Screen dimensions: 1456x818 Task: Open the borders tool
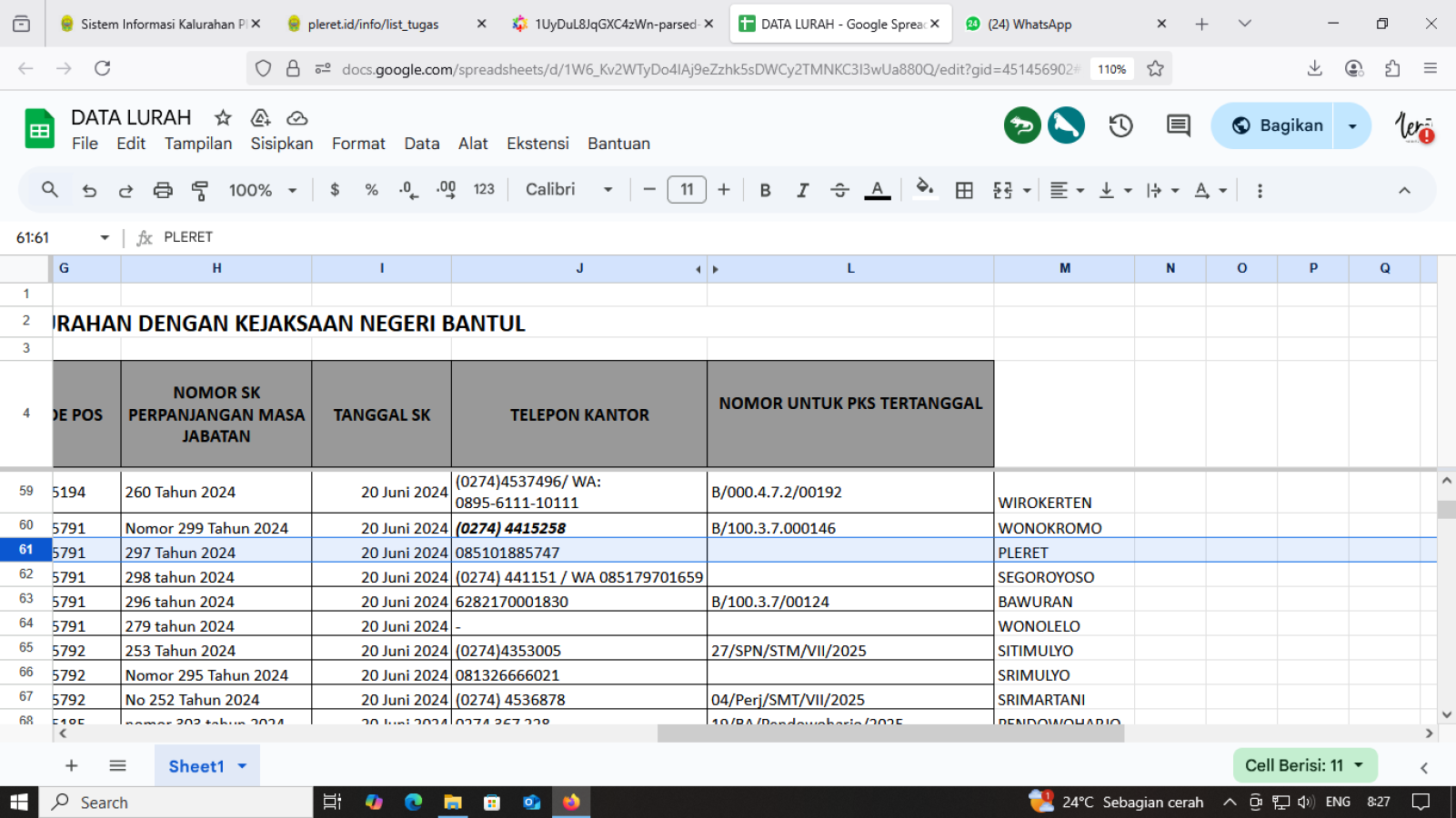(964, 190)
